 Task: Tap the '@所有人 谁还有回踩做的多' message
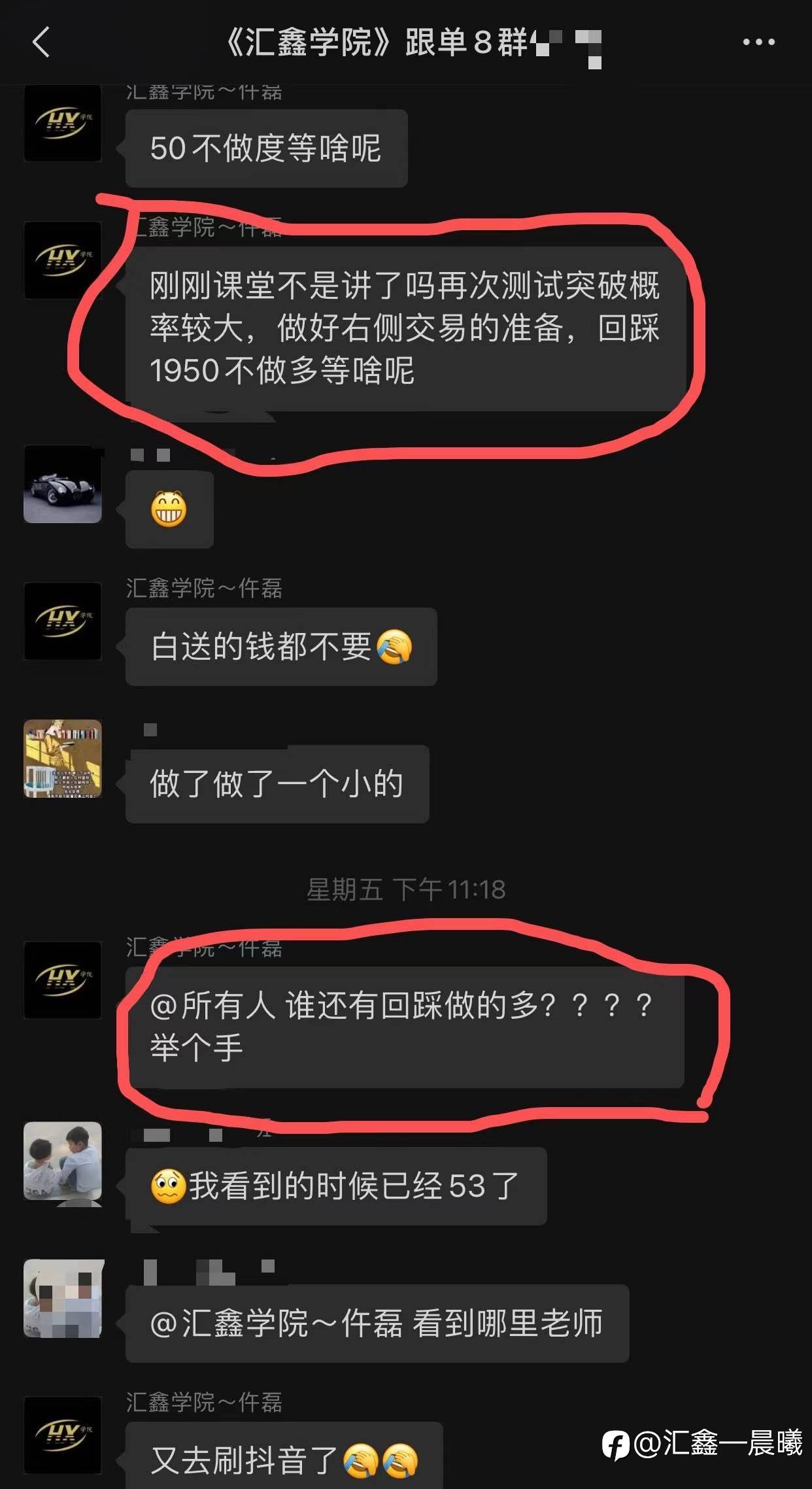click(405, 1027)
